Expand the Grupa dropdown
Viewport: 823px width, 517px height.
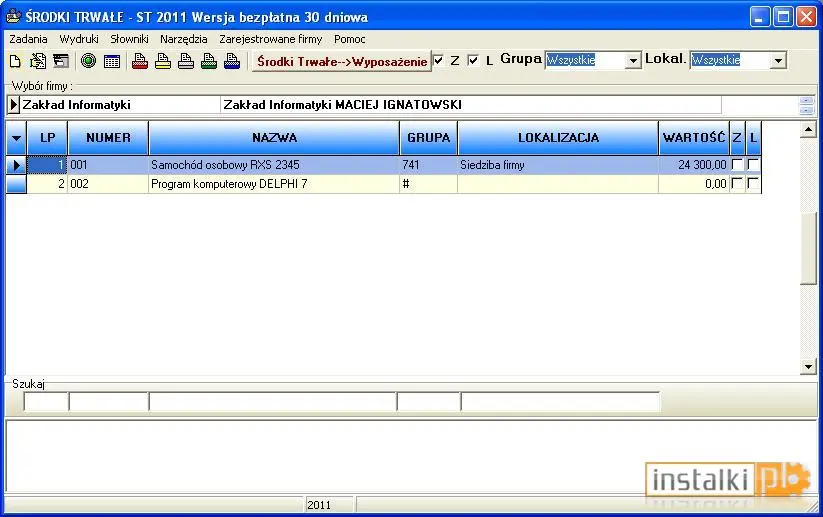tap(634, 61)
